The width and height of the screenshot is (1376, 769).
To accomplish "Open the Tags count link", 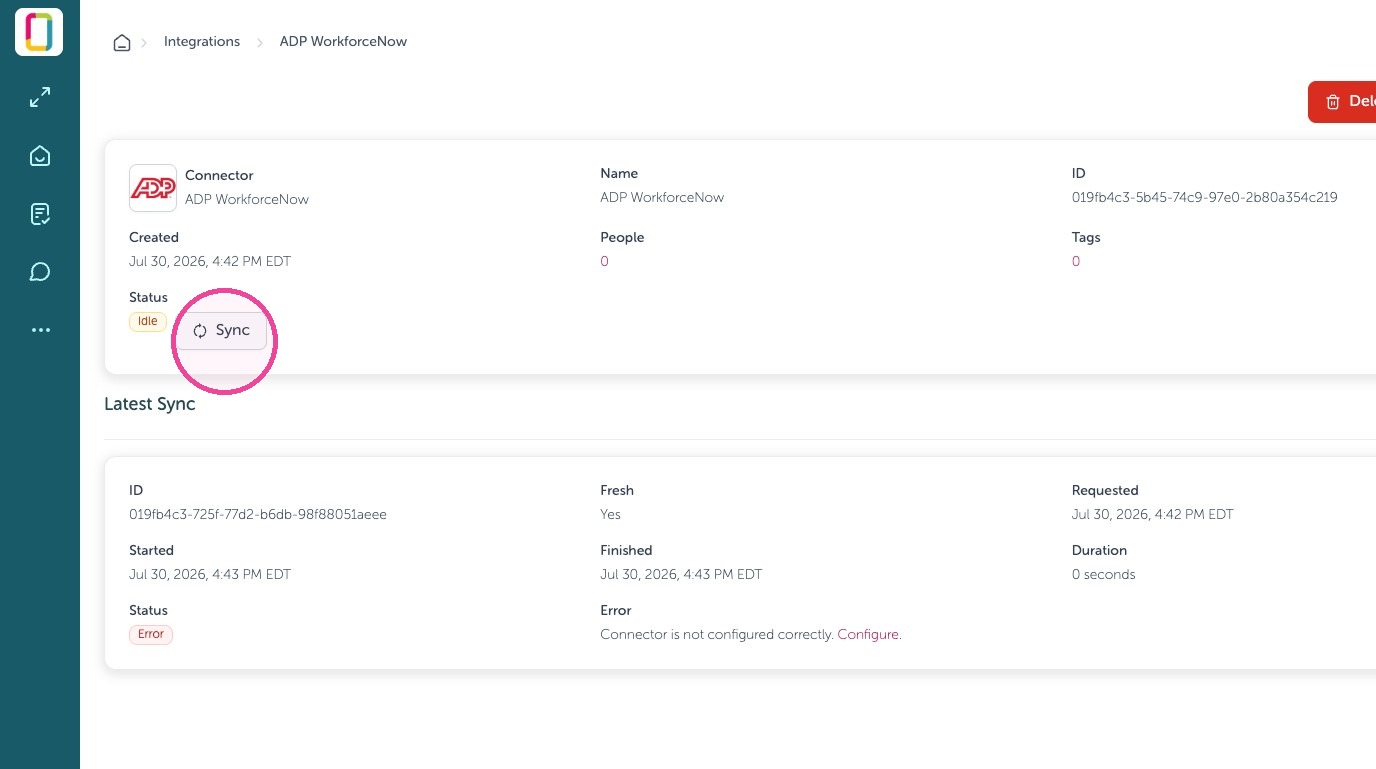I will pos(1076,262).
